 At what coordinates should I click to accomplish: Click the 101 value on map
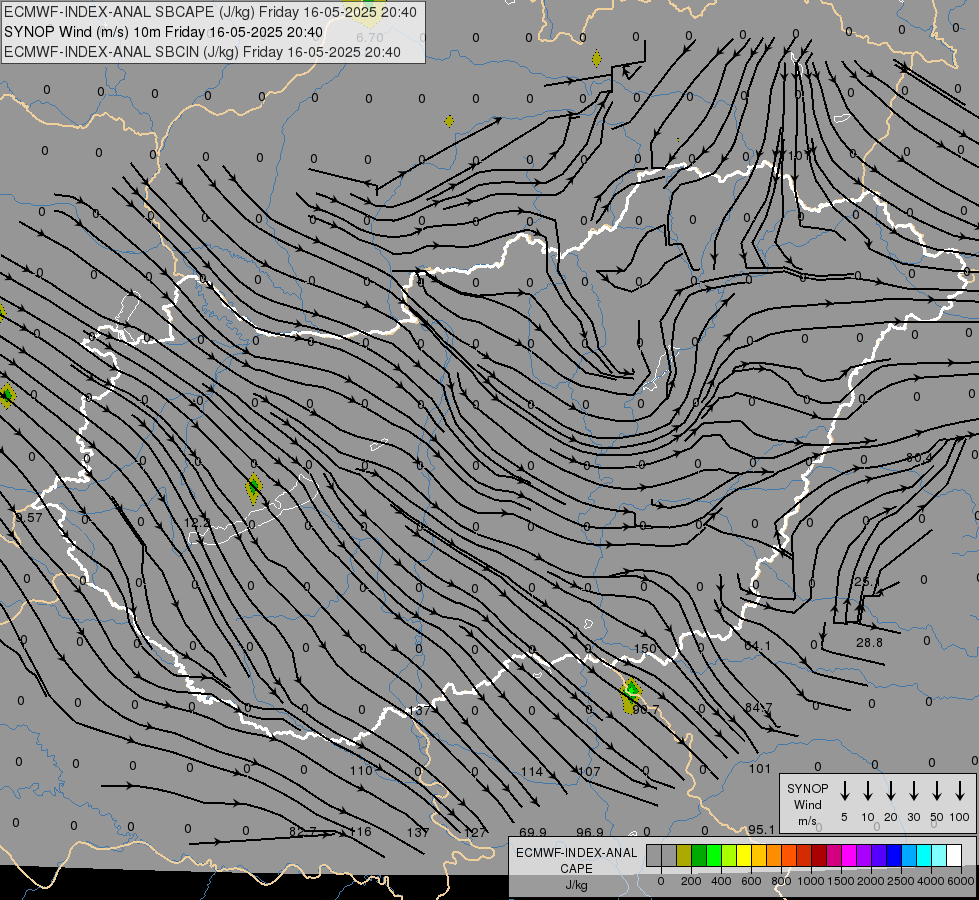[x=760, y=768]
